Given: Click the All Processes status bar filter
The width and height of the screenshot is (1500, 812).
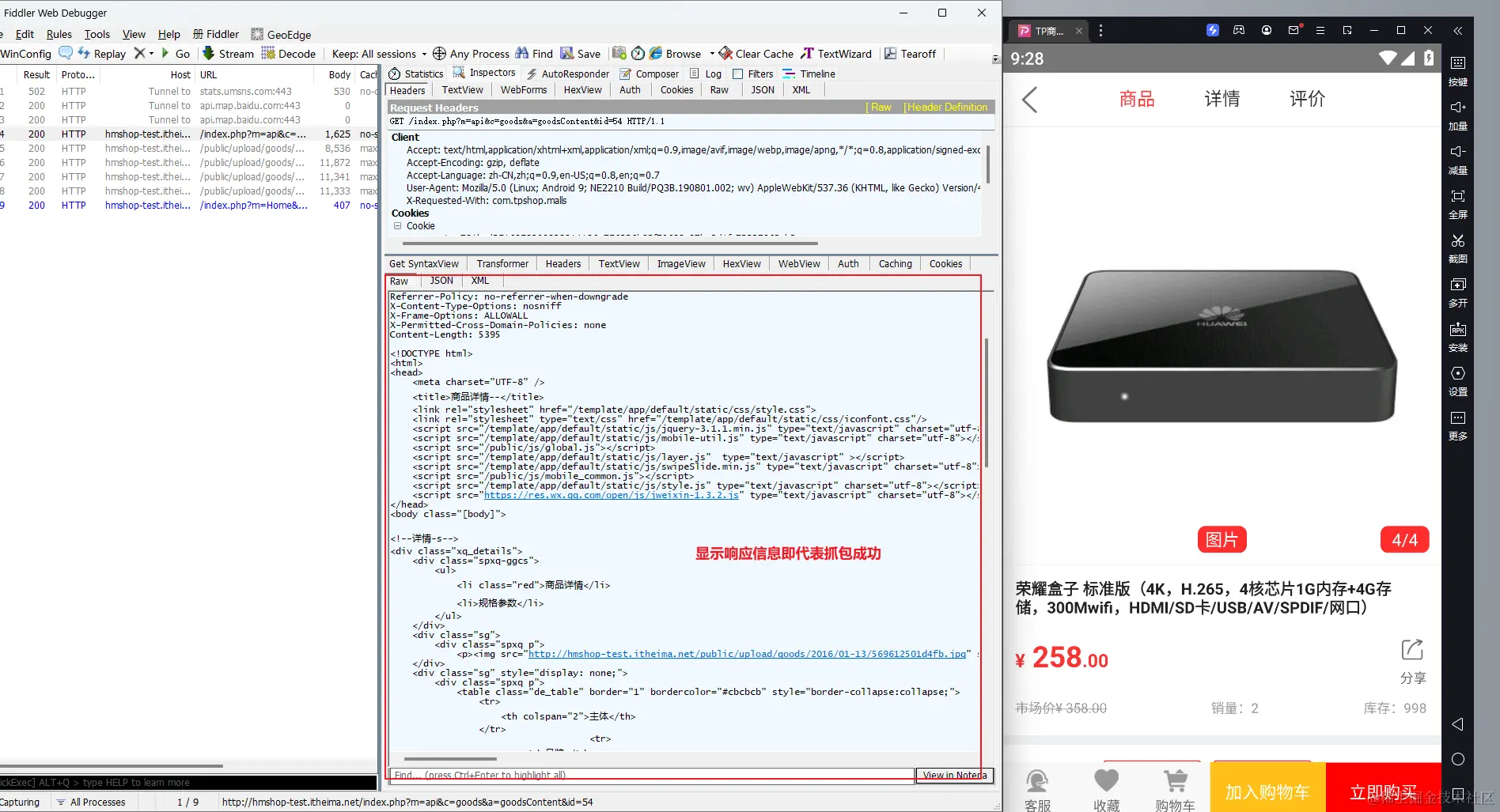Looking at the screenshot, I should click(90, 802).
